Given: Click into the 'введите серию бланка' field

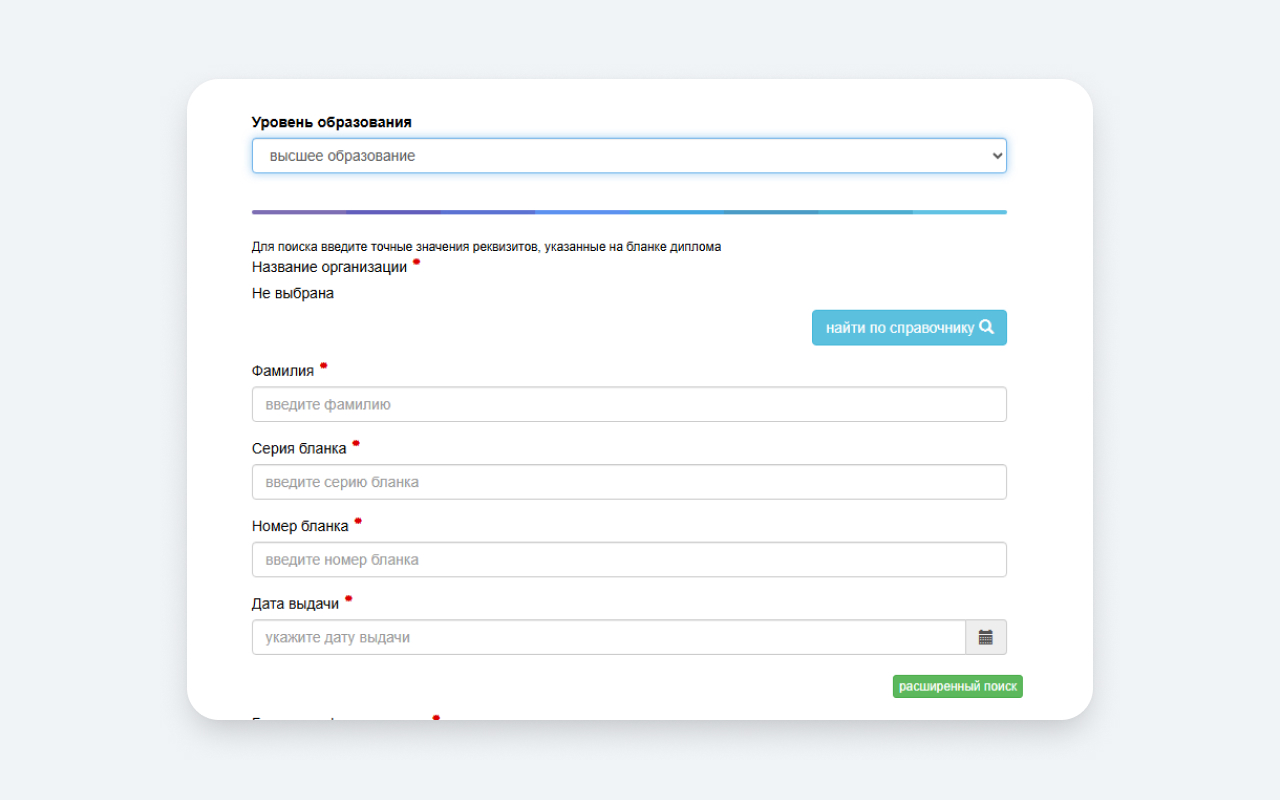Looking at the screenshot, I should (628, 482).
